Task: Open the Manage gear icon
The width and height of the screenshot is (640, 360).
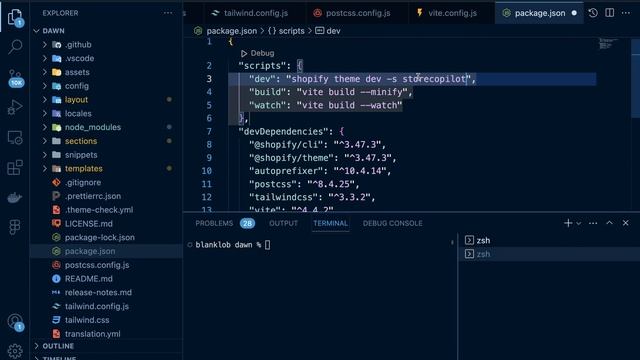Action: [x=15, y=351]
